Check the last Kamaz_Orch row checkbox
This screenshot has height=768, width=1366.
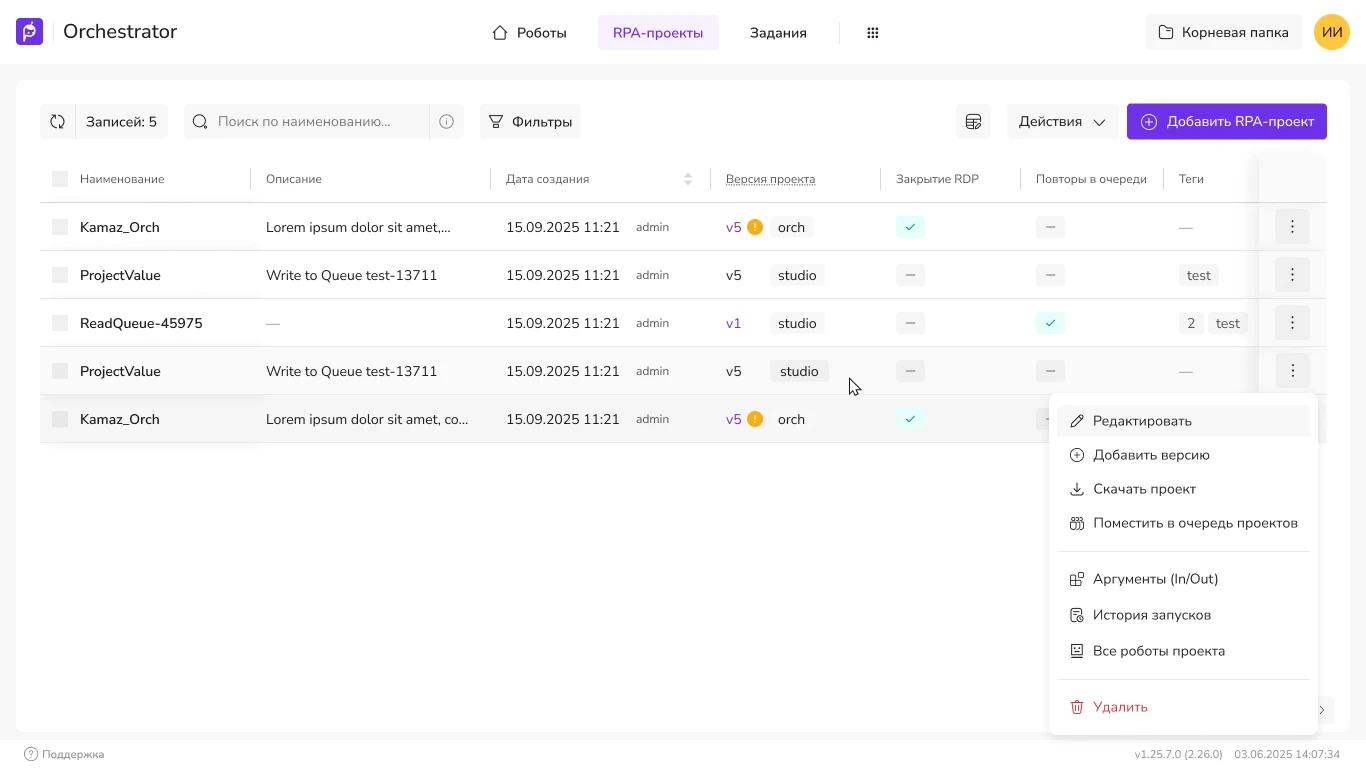coord(60,419)
